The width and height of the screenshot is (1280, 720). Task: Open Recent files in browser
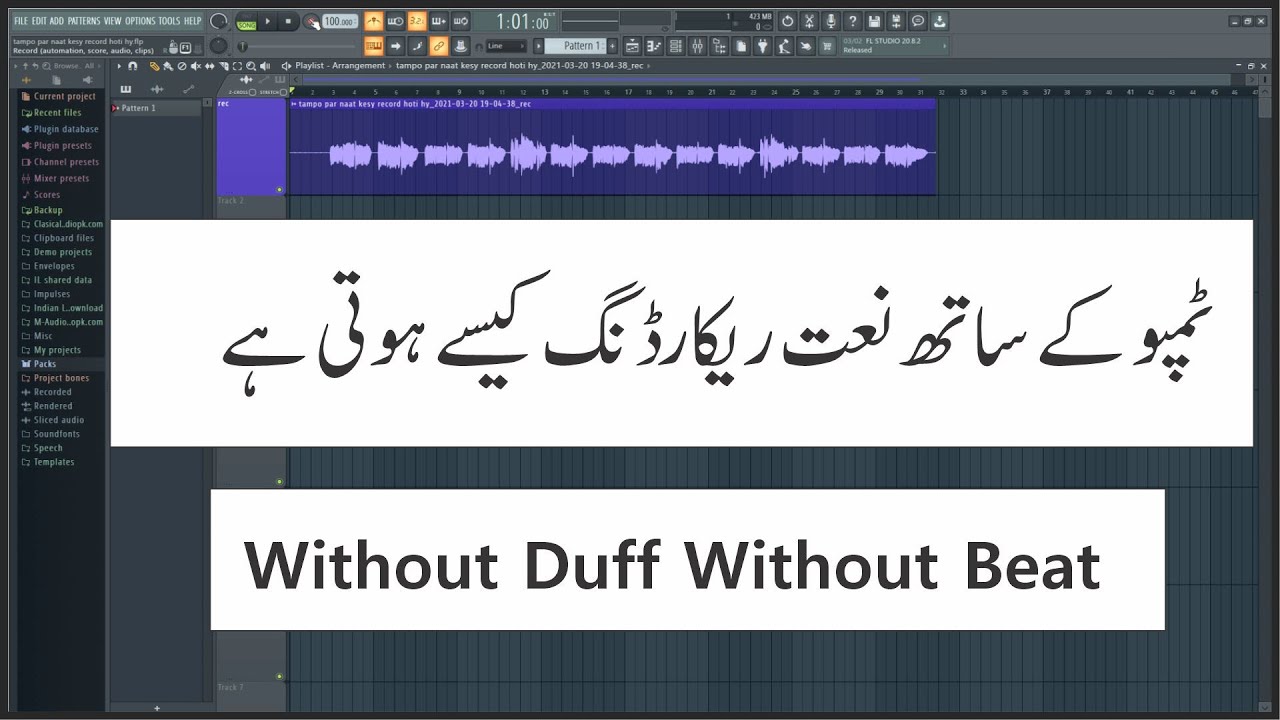(x=51, y=113)
